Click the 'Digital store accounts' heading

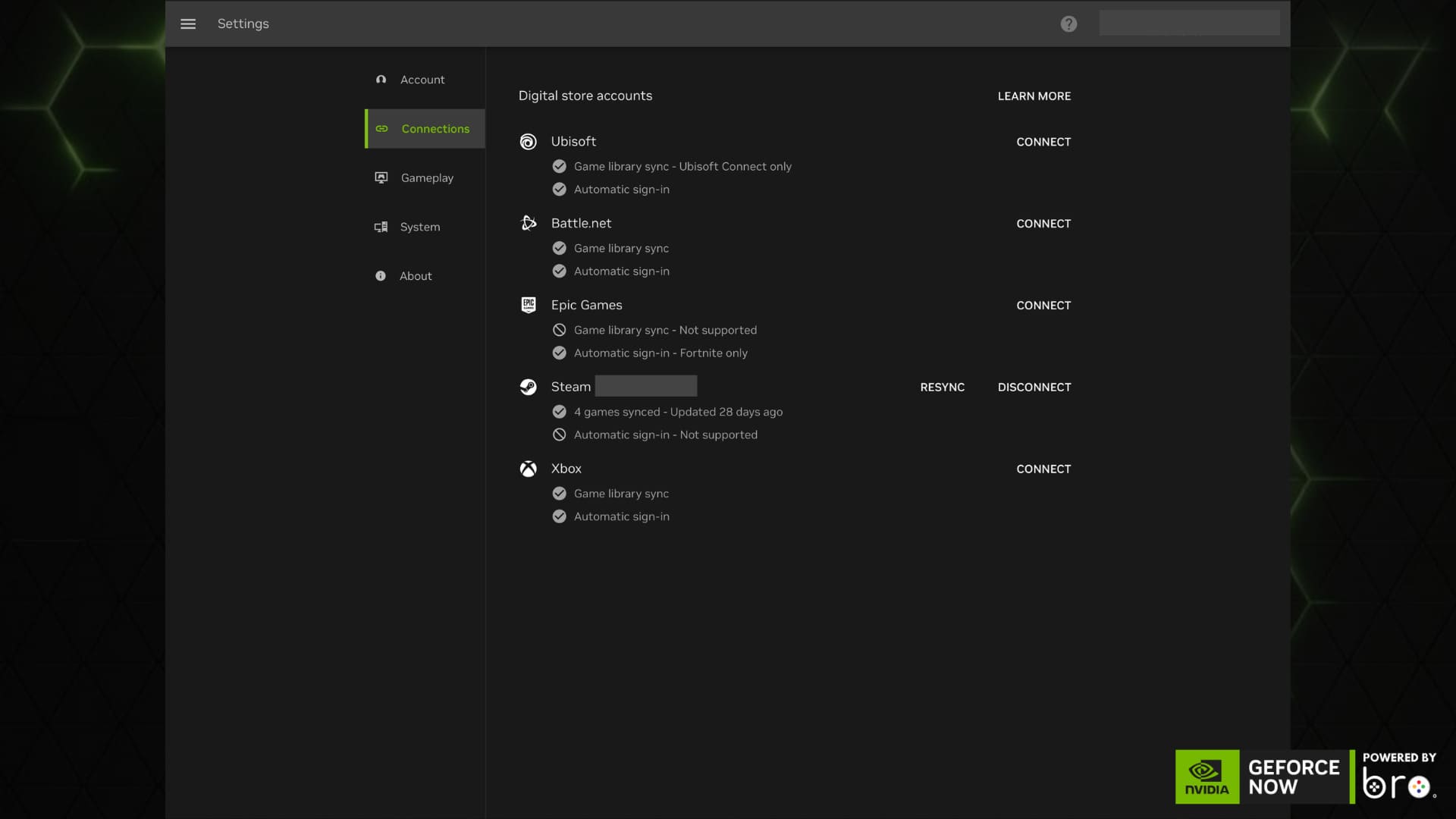[x=585, y=96]
